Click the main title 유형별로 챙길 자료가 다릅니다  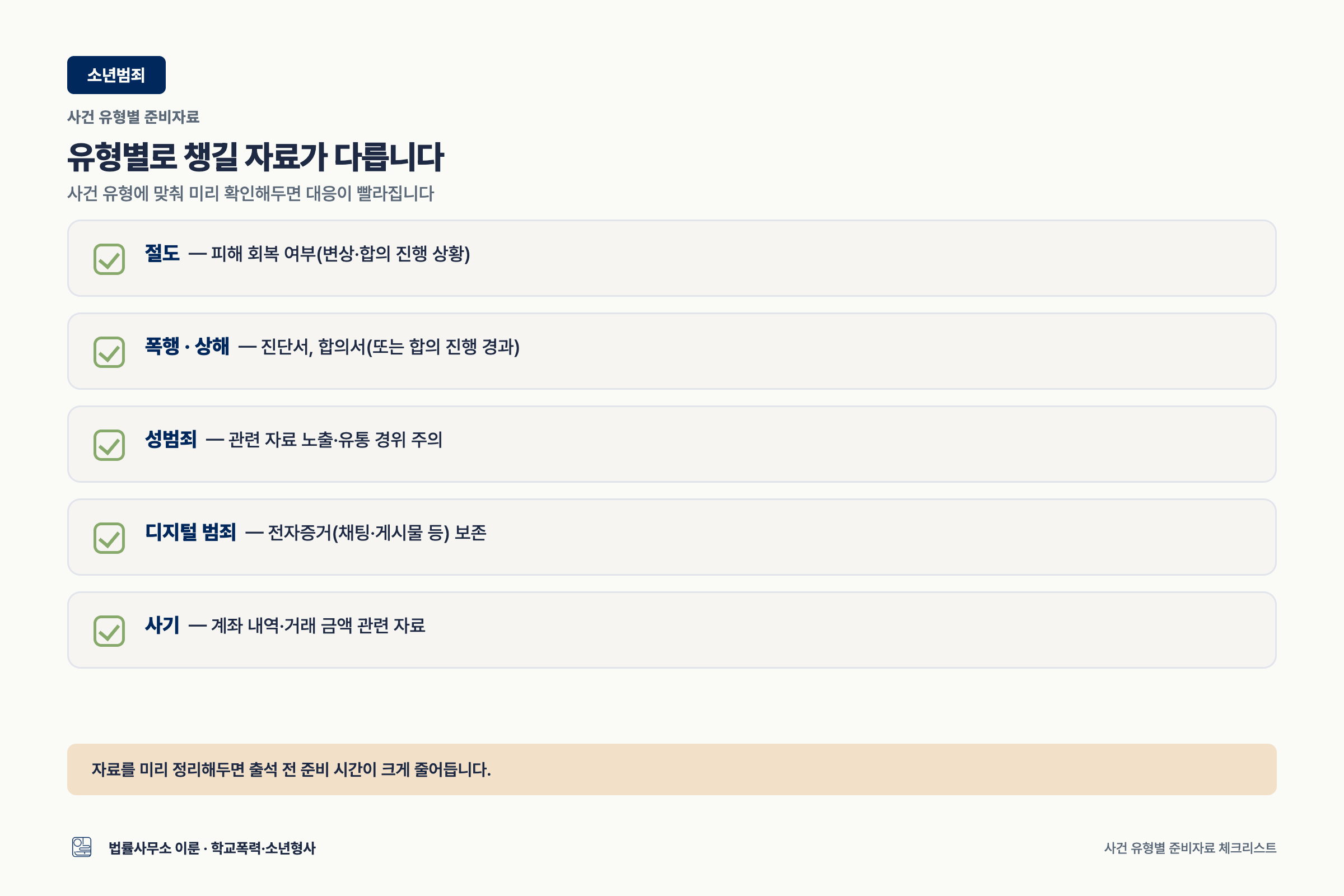(x=255, y=157)
